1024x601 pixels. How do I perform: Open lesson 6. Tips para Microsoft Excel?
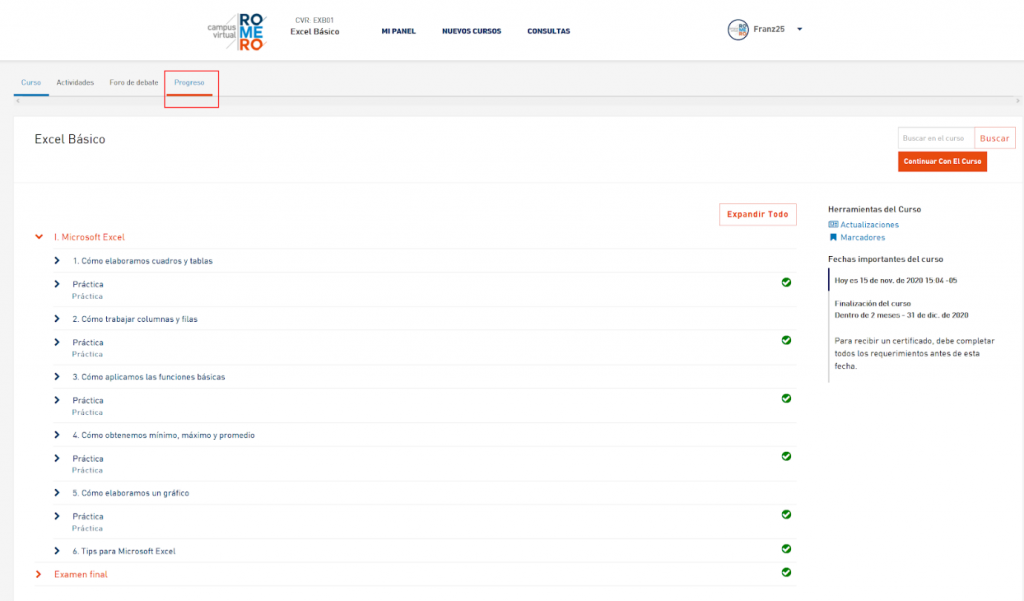(124, 551)
